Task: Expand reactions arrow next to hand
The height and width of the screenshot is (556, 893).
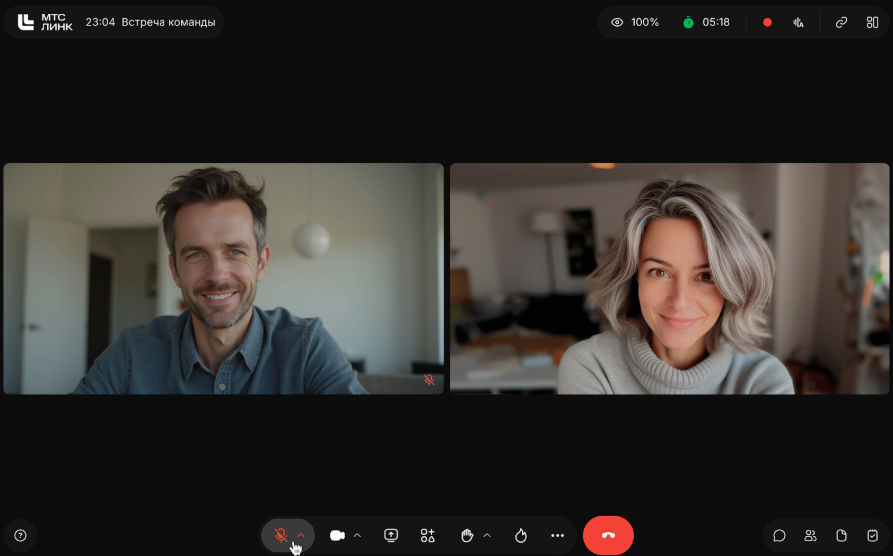Action: pyautogui.click(x=487, y=535)
